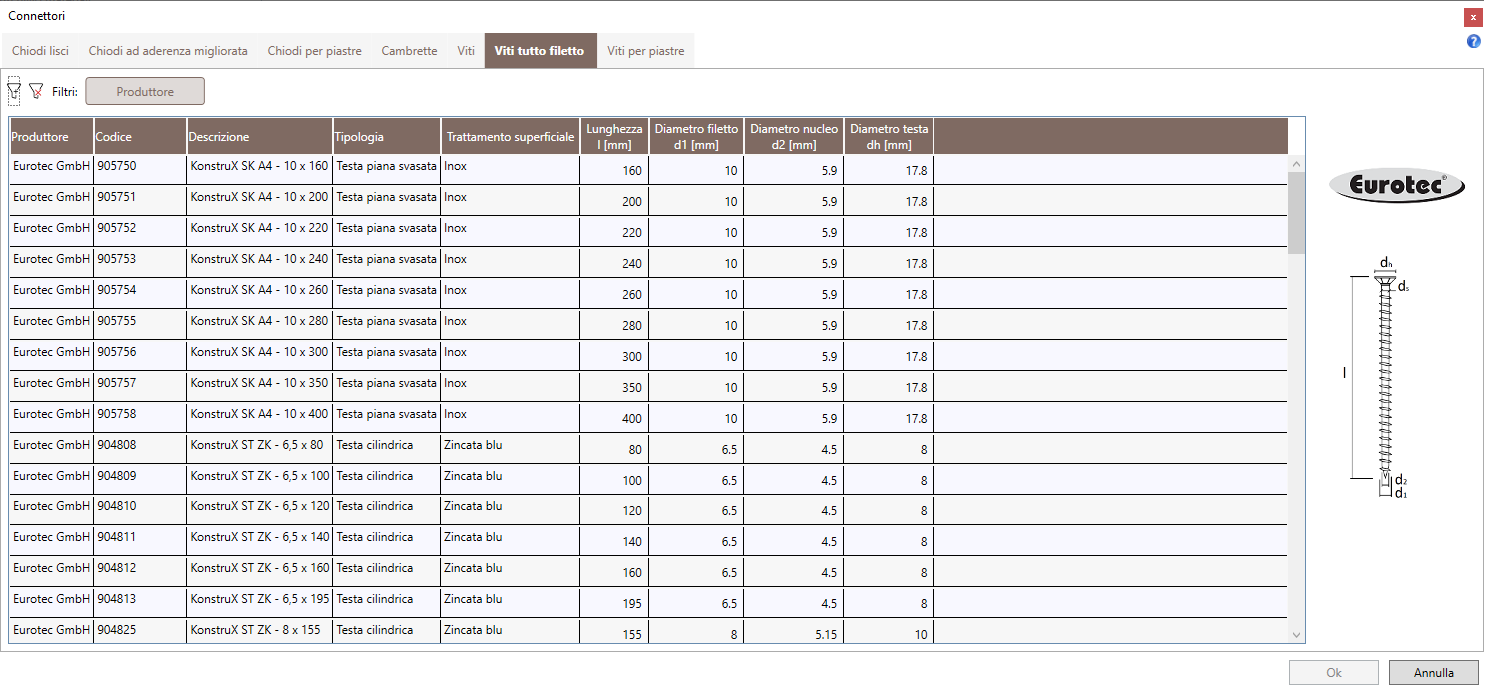The height and width of the screenshot is (693, 1485).
Task: Confirm with the Ok button
Action: pyautogui.click(x=1334, y=673)
